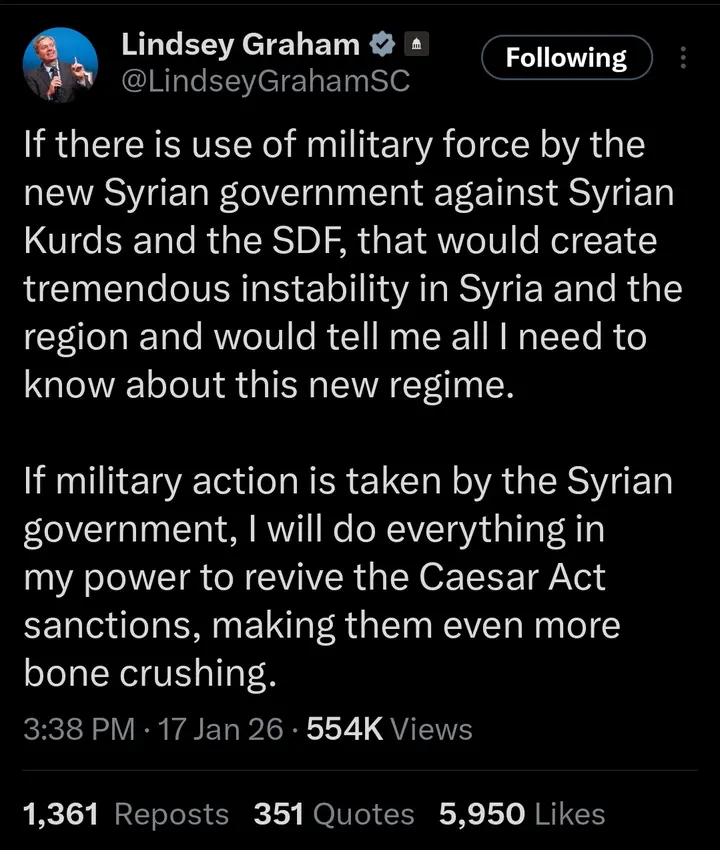Open the three-dot more options menu
Viewport: 720px width, 850px height.
tap(683, 58)
